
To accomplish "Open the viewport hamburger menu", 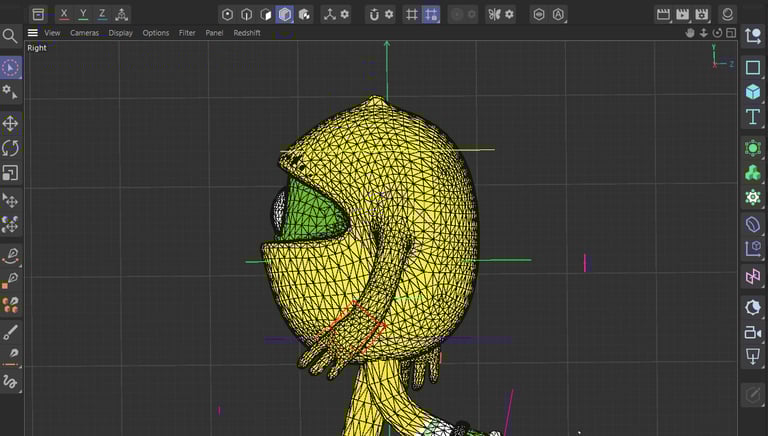I will pyautogui.click(x=33, y=33).
